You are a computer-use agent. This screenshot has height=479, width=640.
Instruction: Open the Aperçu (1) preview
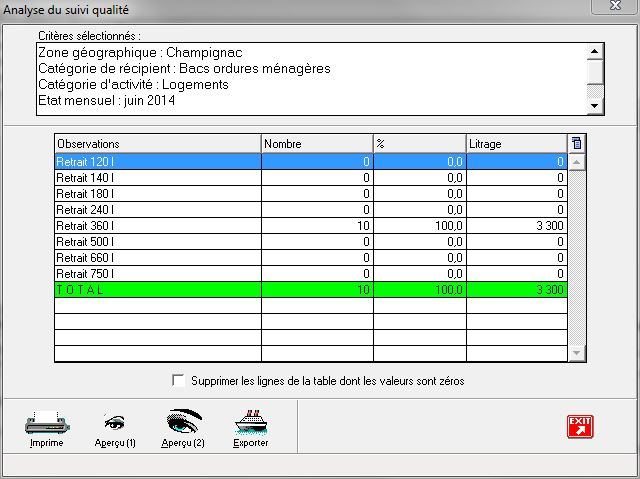(115, 423)
